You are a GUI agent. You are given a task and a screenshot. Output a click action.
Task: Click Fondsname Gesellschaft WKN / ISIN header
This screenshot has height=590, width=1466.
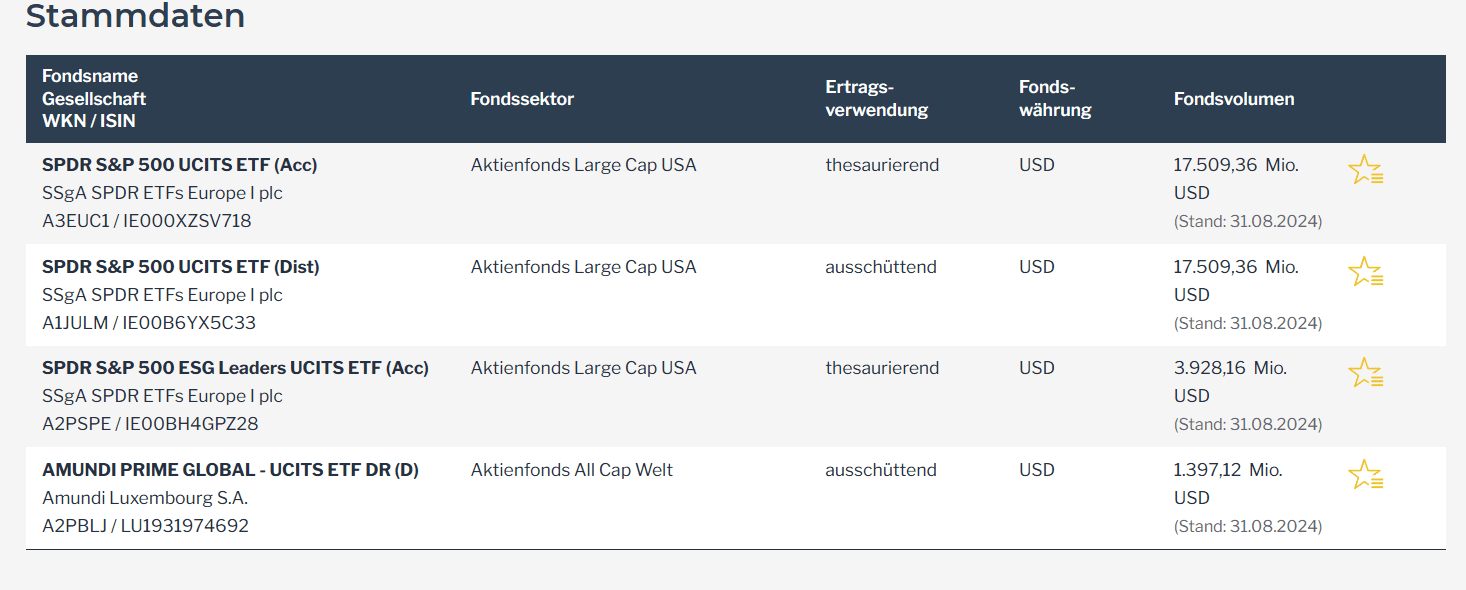click(x=94, y=99)
